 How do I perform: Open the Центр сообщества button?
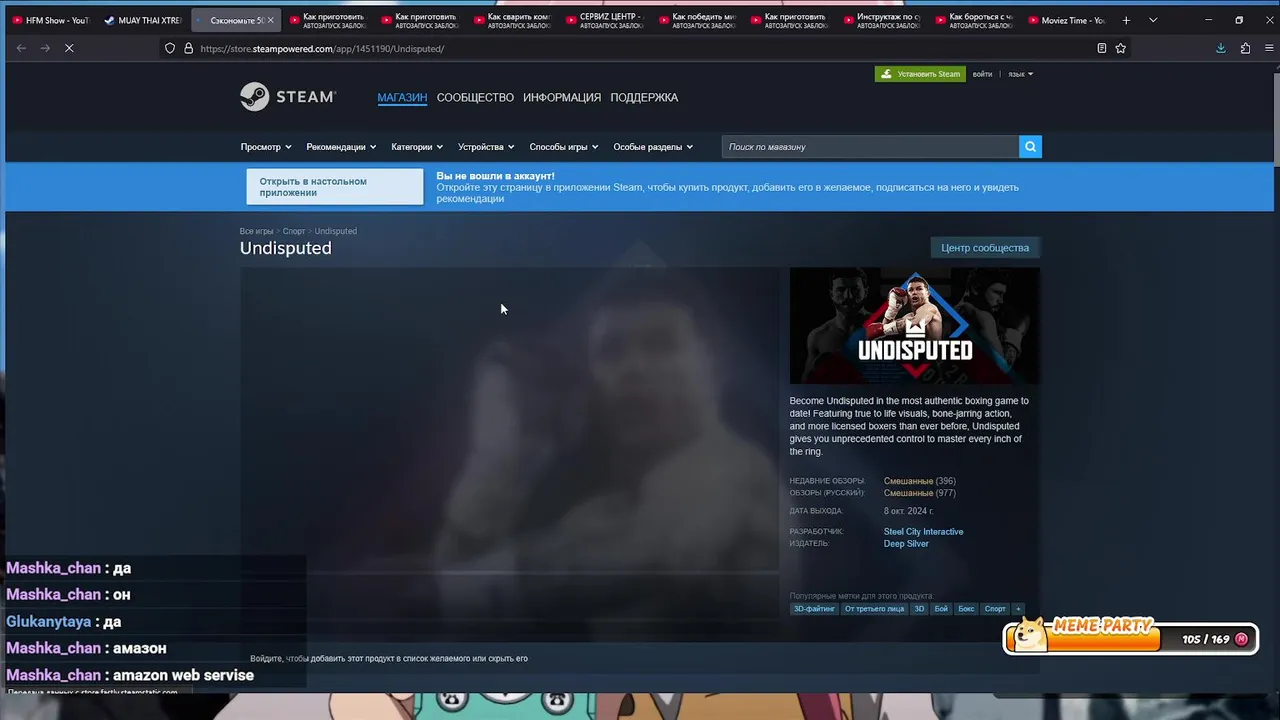pos(985,248)
